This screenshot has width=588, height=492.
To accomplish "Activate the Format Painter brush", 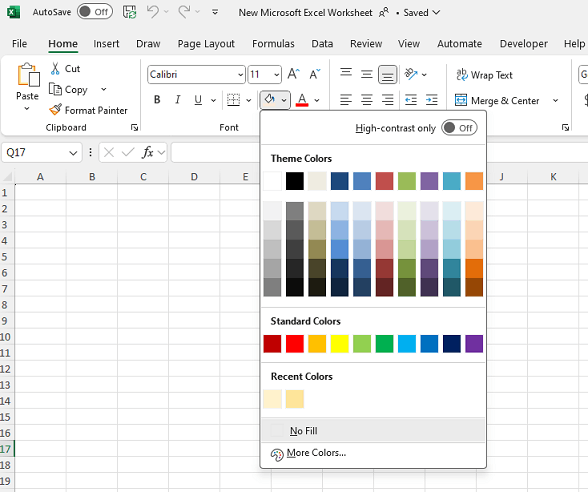I will (55, 110).
